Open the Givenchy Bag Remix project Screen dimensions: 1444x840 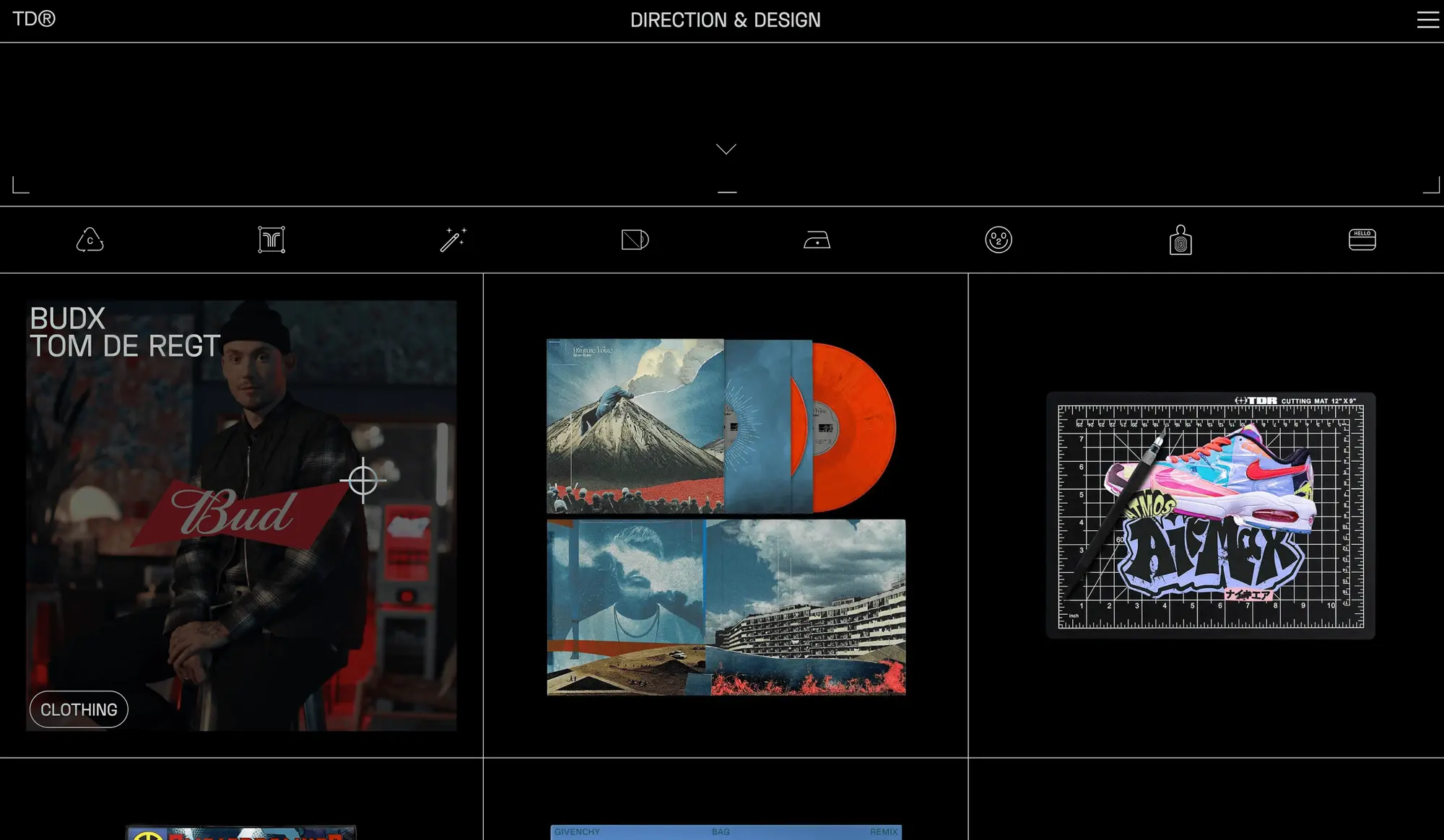(726, 831)
